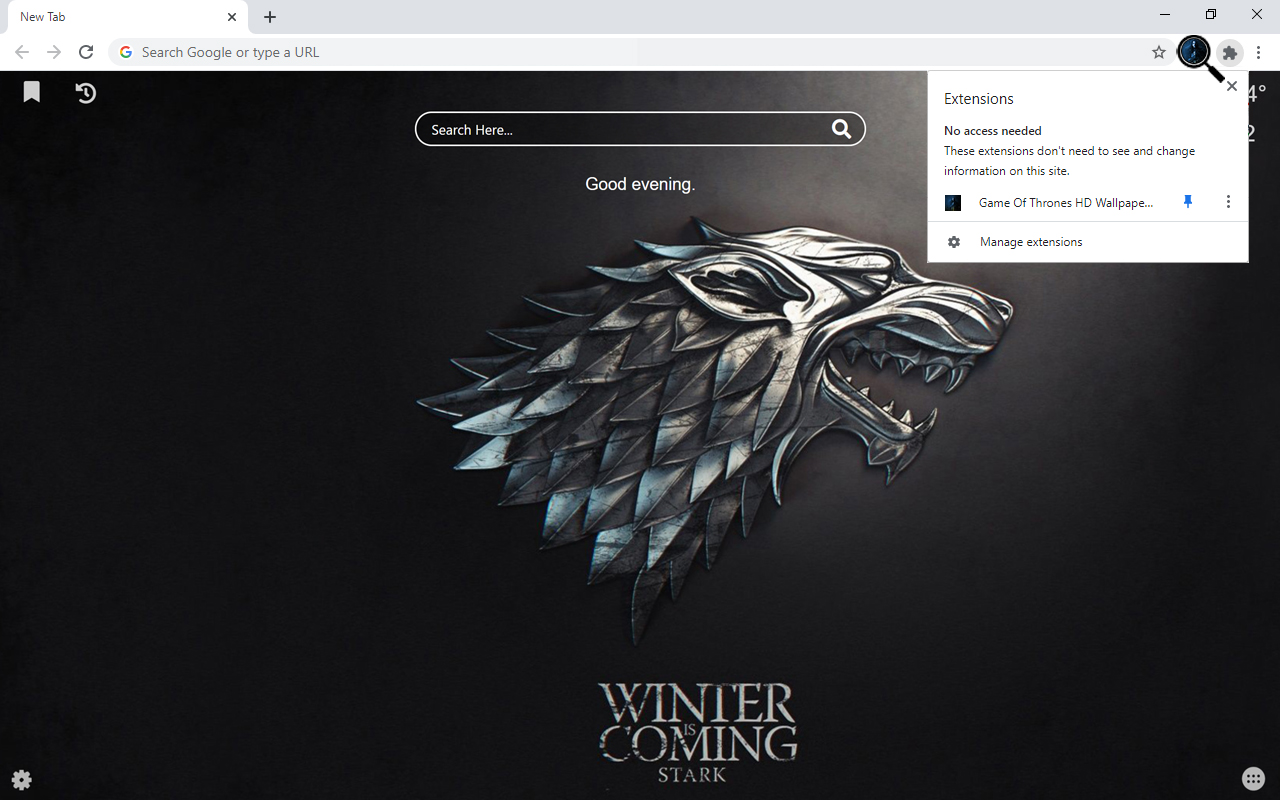This screenshot has height=800, width=1280.
Task: Open the settings gear at bottom left
Action: point(22,780)
